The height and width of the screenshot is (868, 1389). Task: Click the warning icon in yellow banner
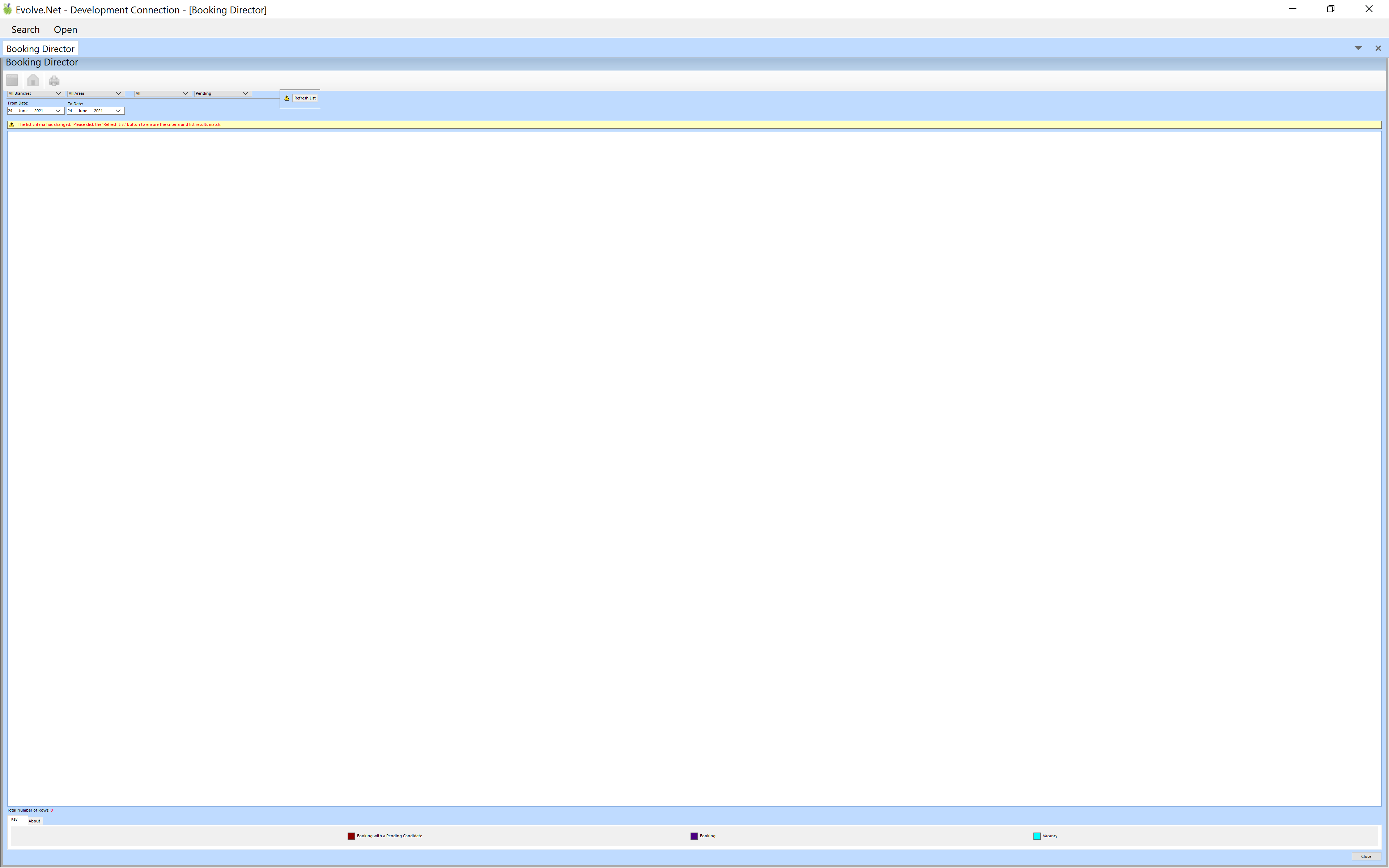(x=12, y=124)
